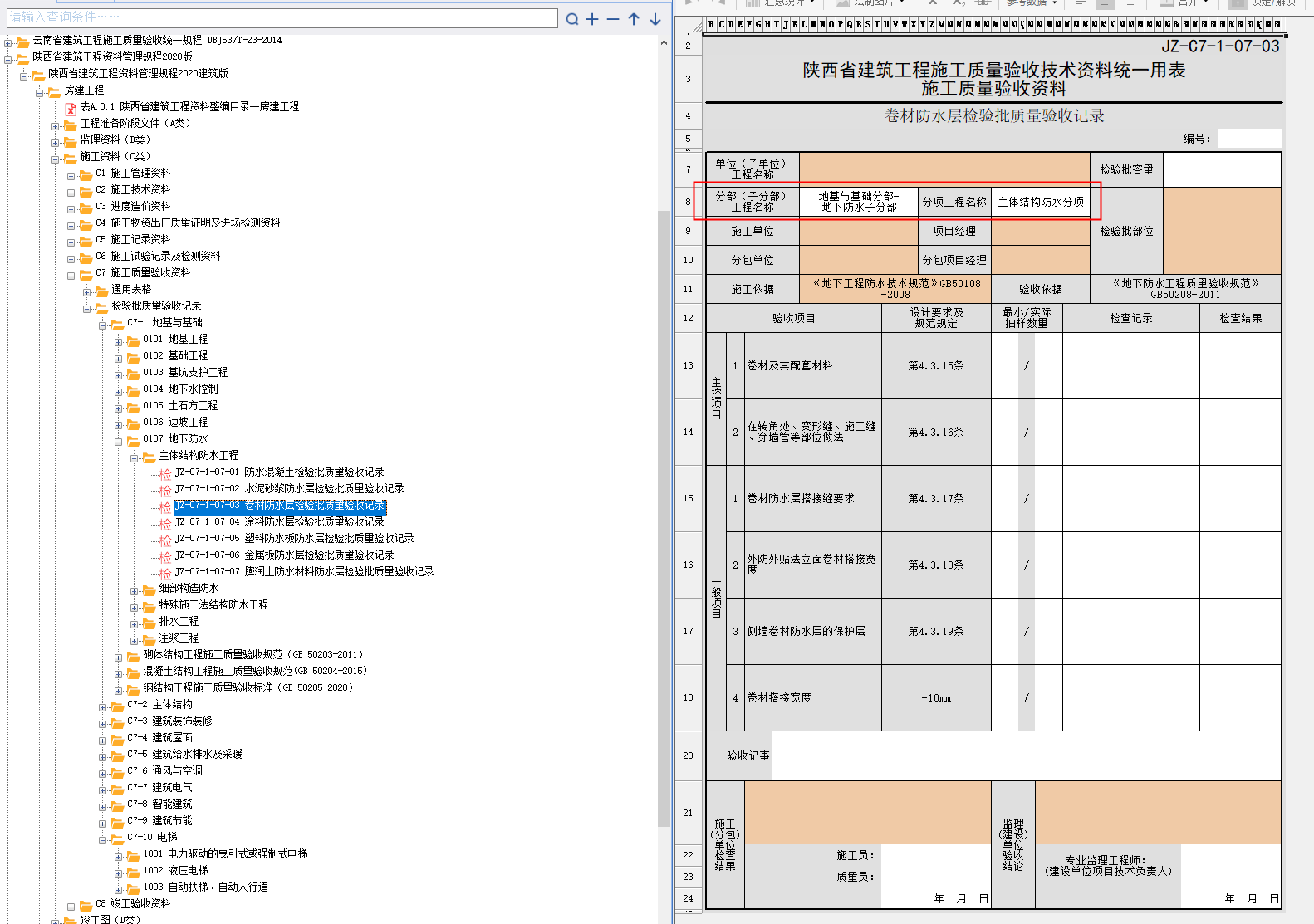This screenshot has width=1314, height=924.
Task: Open 钢结构工程施工质量验收标准 GB 50205-2020
Action: (248, 688)
